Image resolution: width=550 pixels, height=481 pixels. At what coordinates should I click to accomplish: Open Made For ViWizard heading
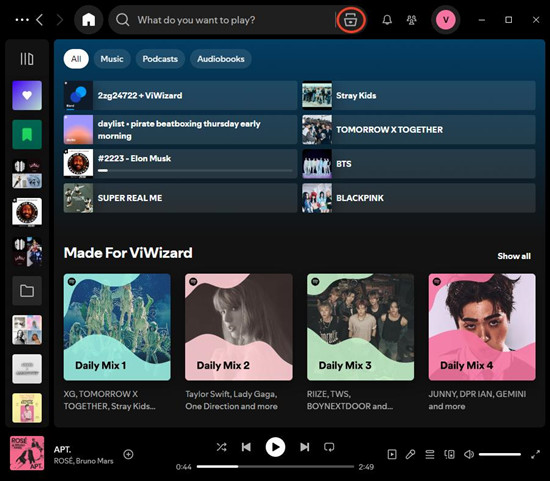point(128,253)
